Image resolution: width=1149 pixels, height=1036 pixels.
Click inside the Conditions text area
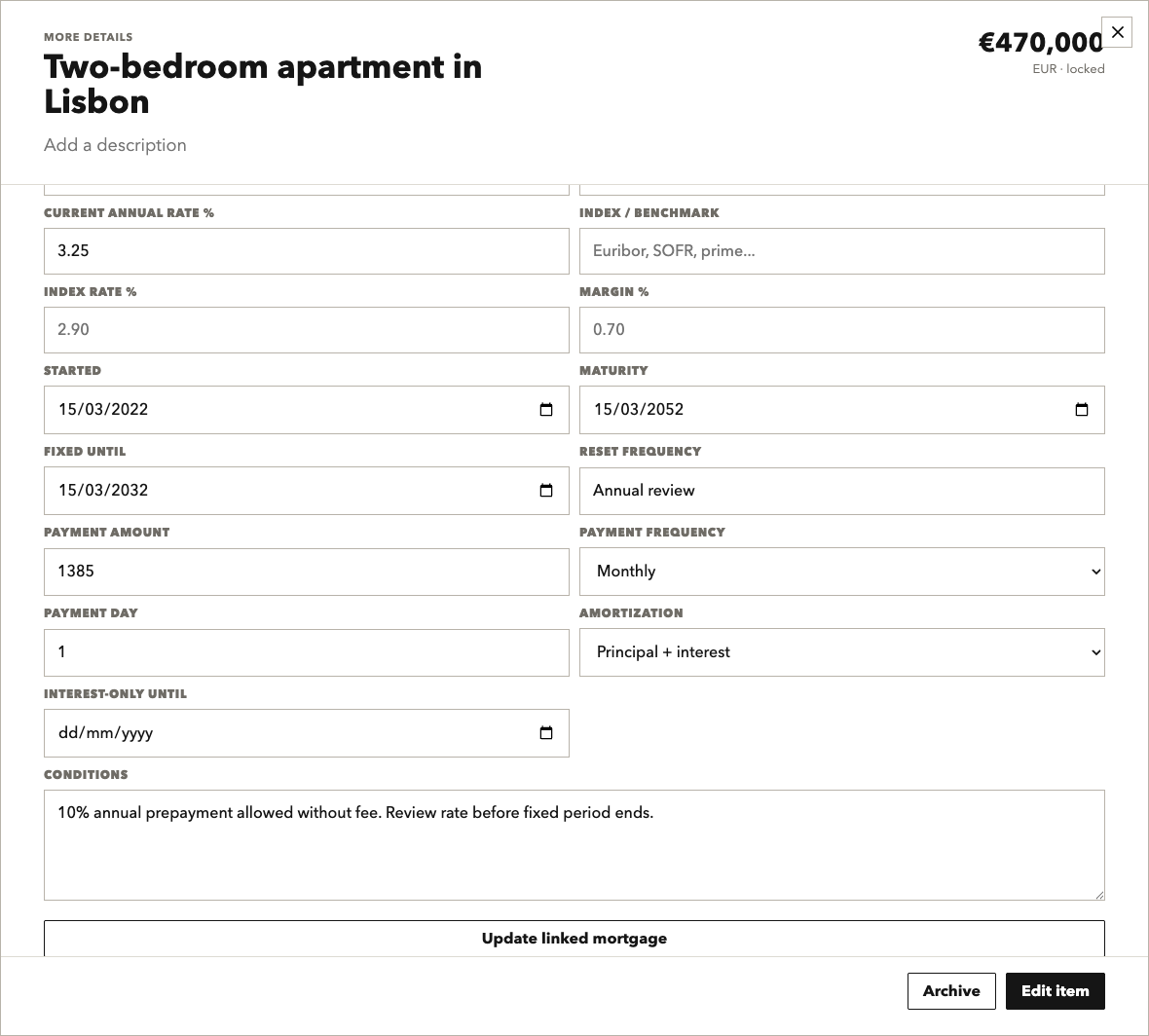(x=574, y=845)
